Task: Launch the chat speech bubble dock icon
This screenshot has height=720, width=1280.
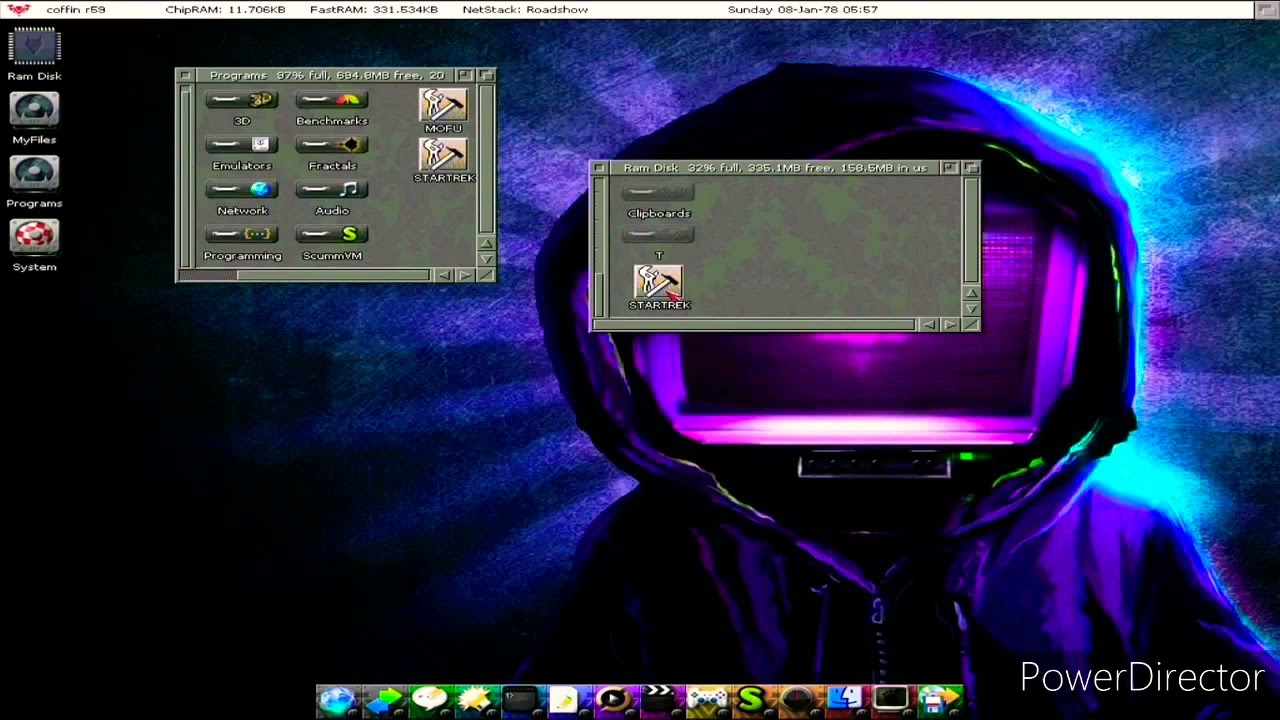Action: pyautogui.click(x=429, y=700)
